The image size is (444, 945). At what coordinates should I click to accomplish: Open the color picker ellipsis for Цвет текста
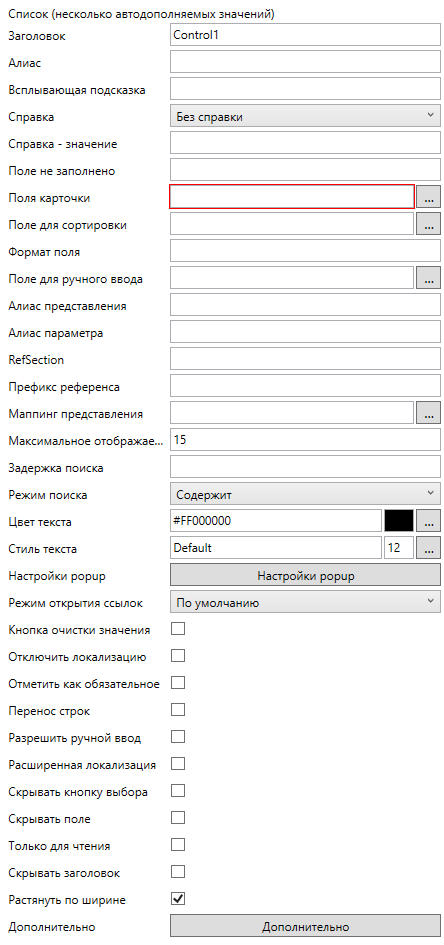click(x=428, y=521)
